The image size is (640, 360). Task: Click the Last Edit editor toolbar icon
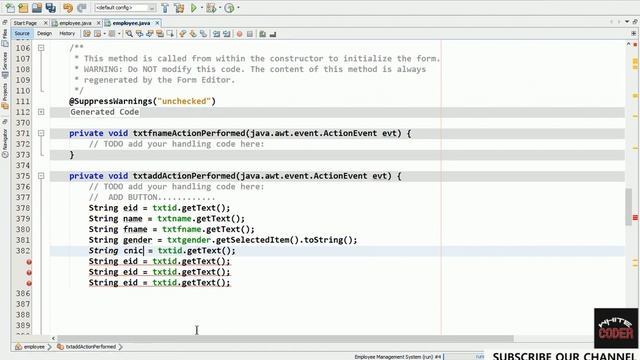87,34
